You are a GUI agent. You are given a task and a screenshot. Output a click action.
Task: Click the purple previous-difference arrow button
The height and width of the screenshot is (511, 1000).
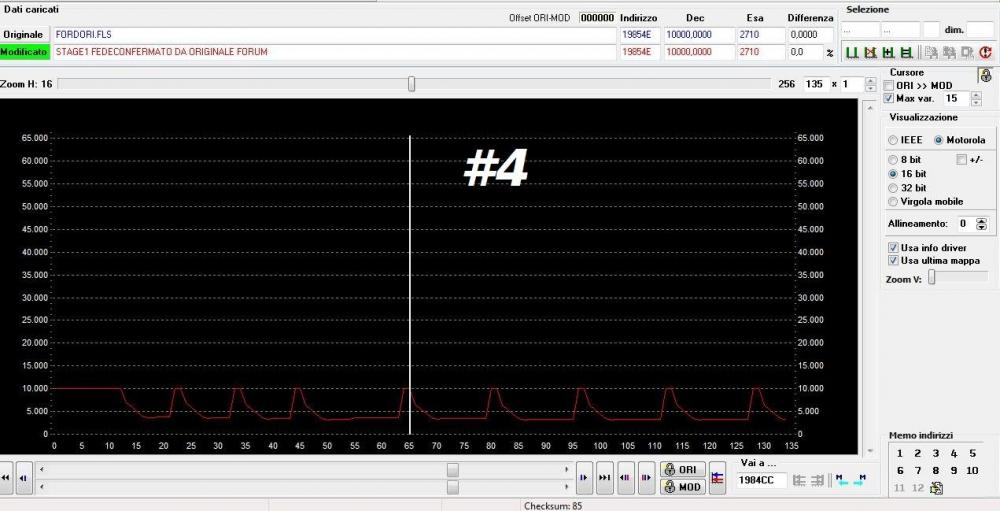click(625, 477)
